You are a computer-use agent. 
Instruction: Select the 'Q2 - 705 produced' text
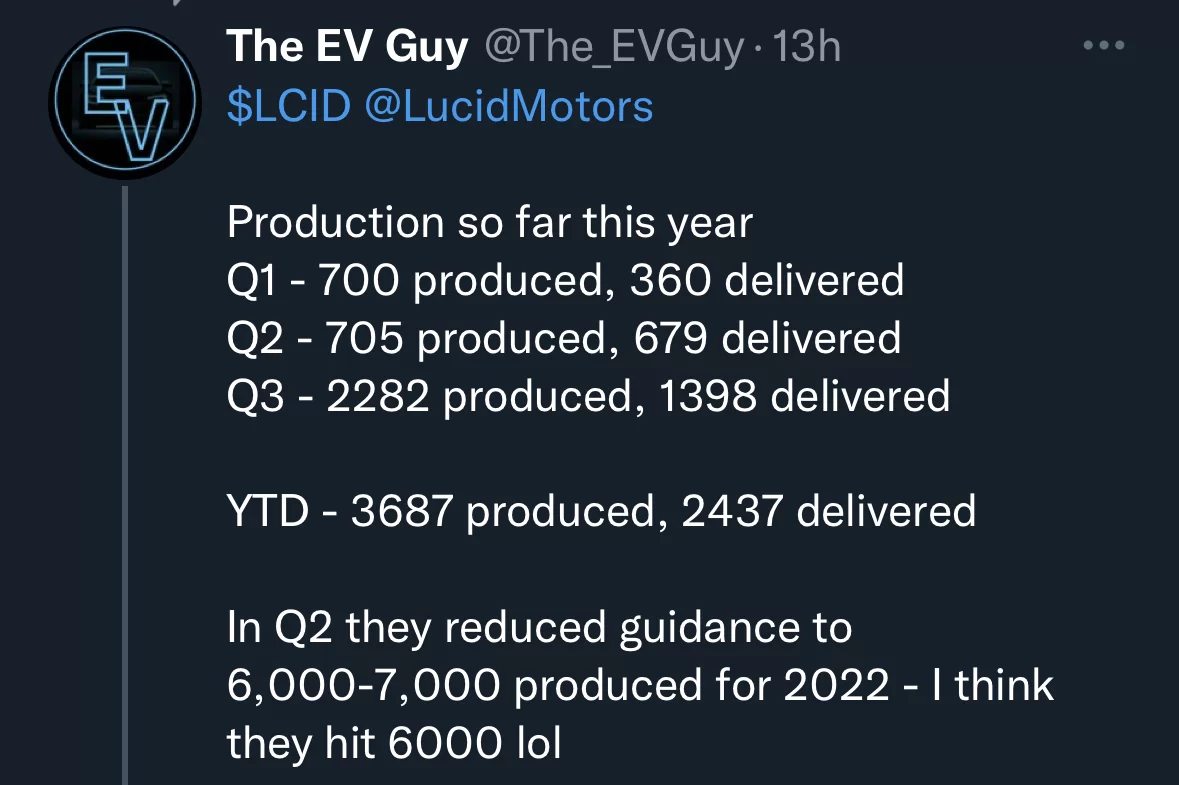tap(417, 338)
